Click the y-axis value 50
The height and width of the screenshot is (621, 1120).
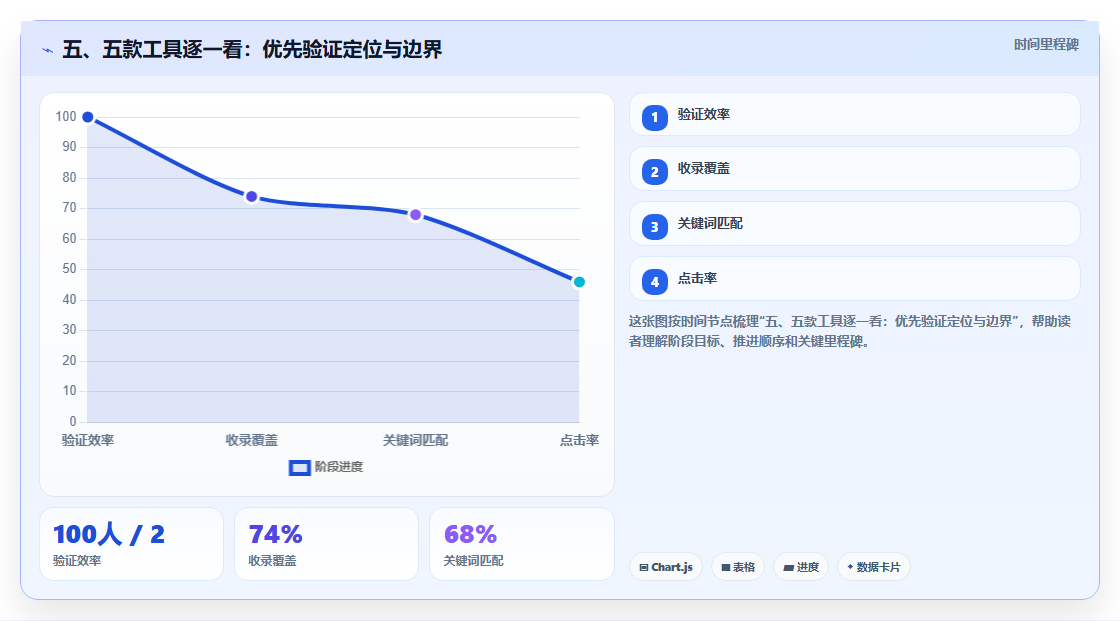pyautogui.click(x=69, y=269)
